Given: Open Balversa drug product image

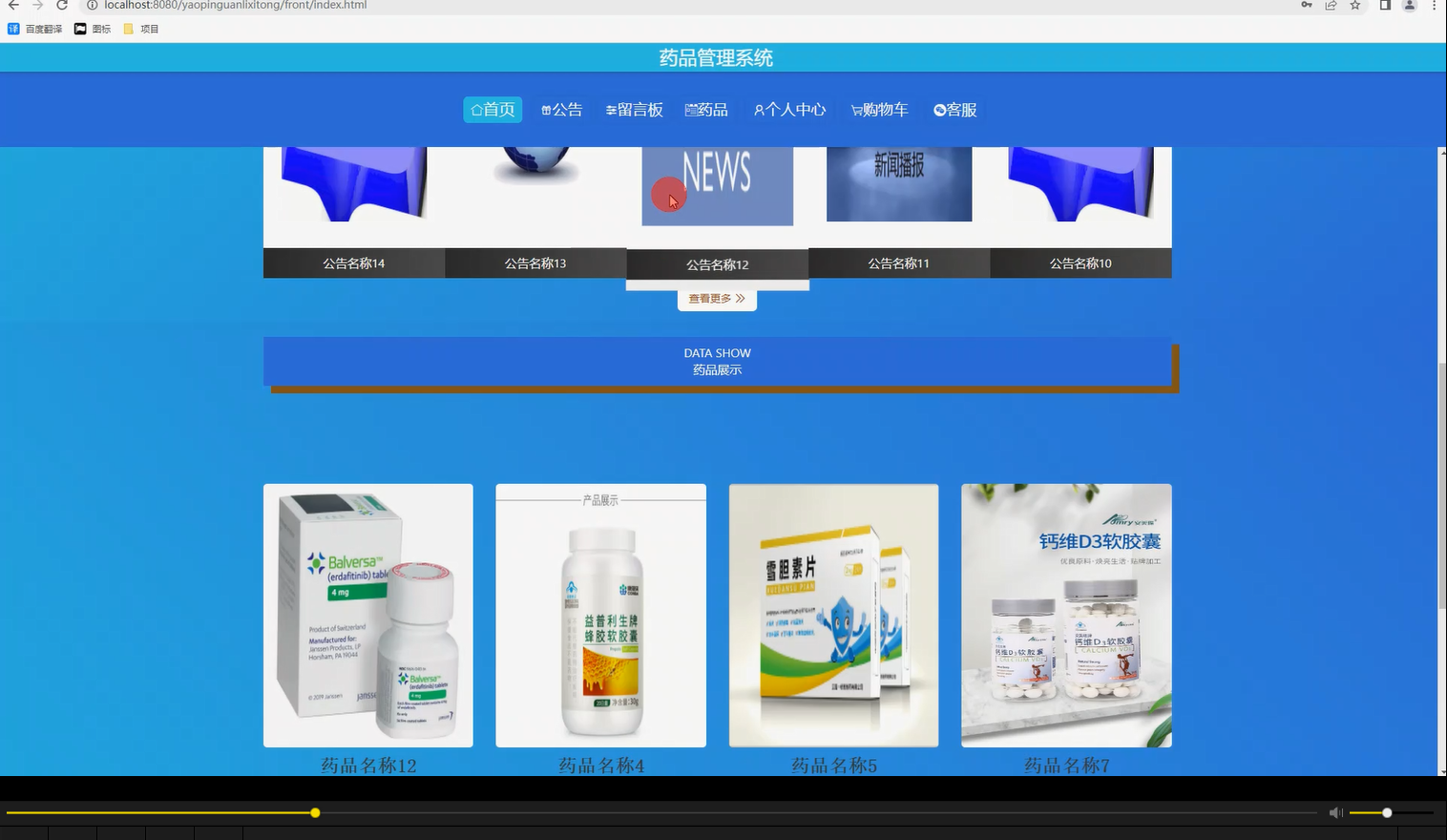Looking at the screenshot, I should 368,616.
